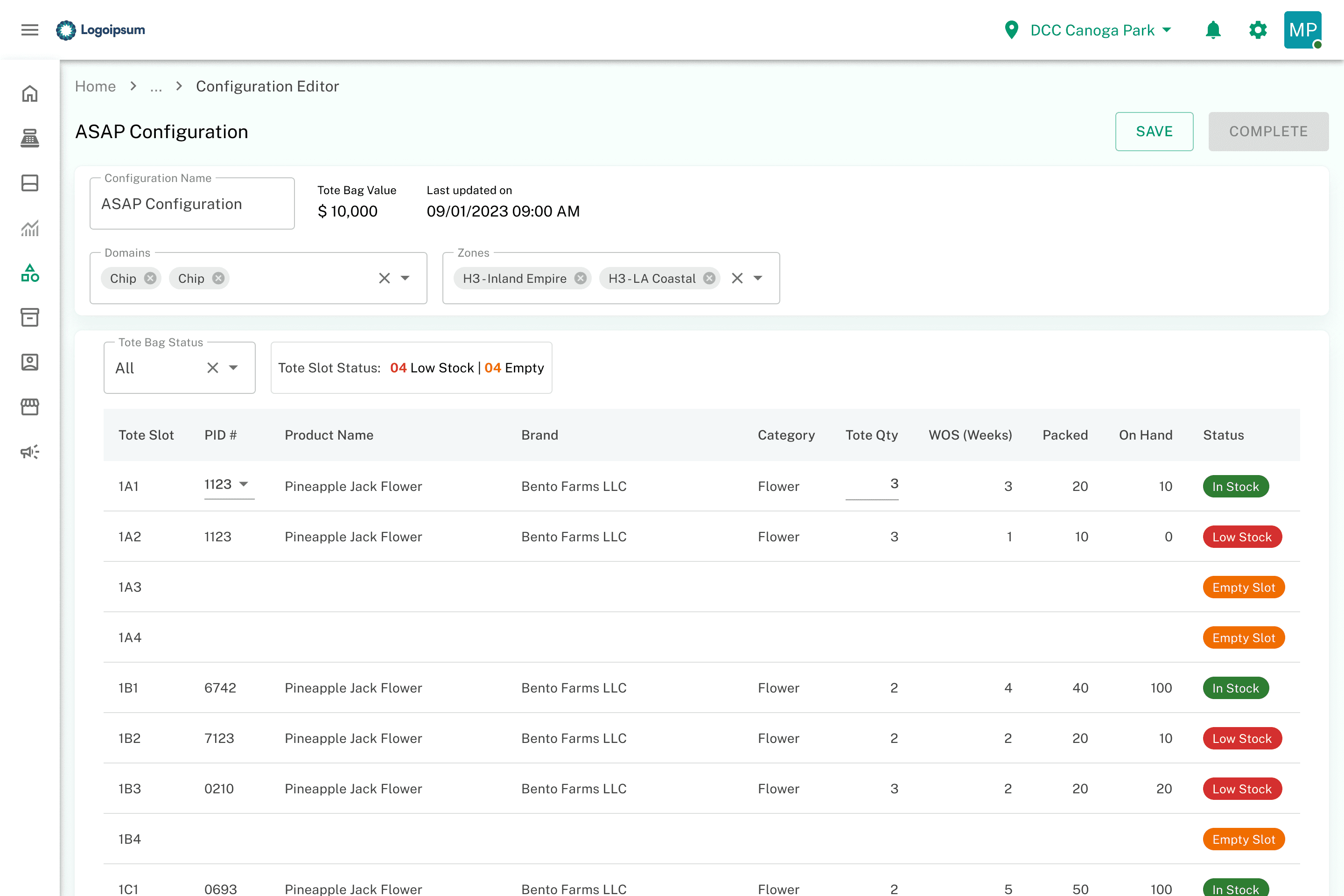Expand the Tote Bag Status dropdown
This screenshot has width=1344, height=896.
pos(233,368)
